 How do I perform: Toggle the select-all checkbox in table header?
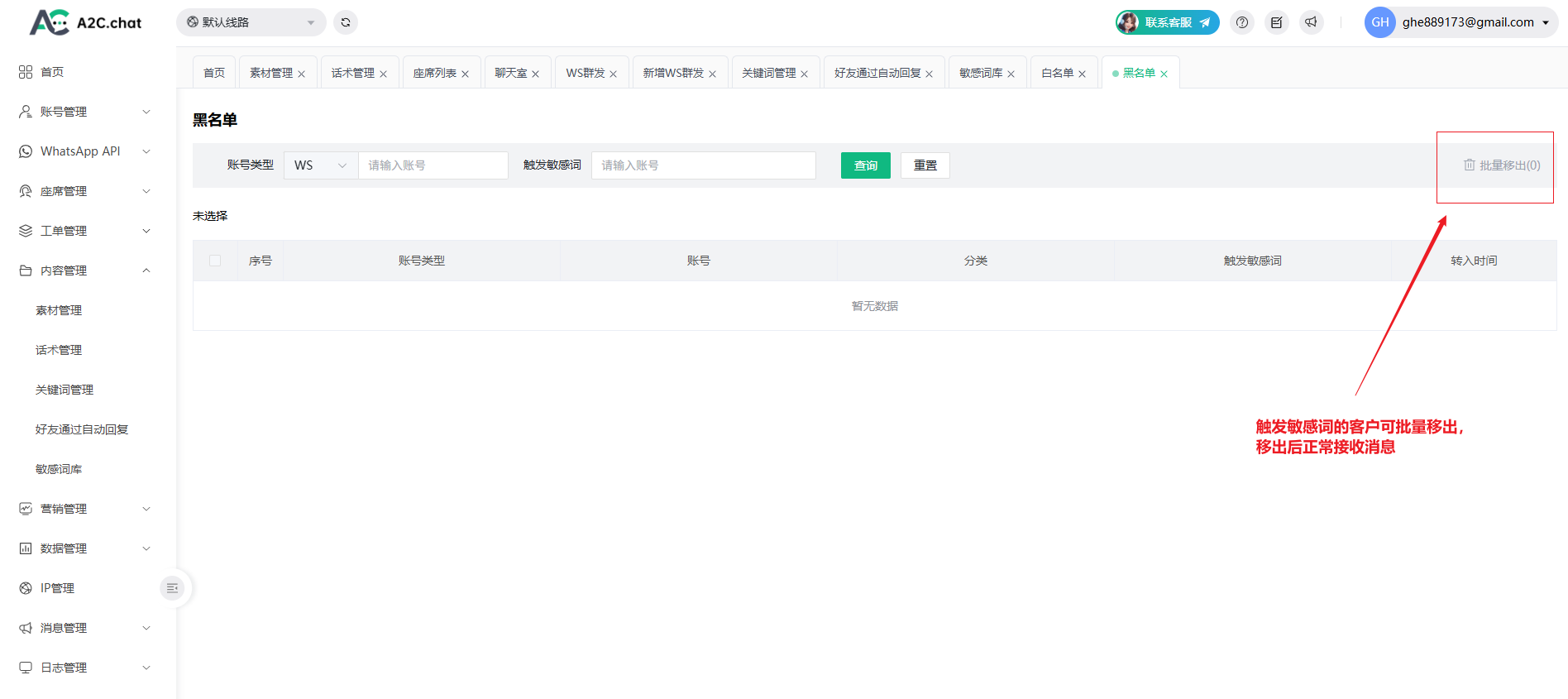215,261
